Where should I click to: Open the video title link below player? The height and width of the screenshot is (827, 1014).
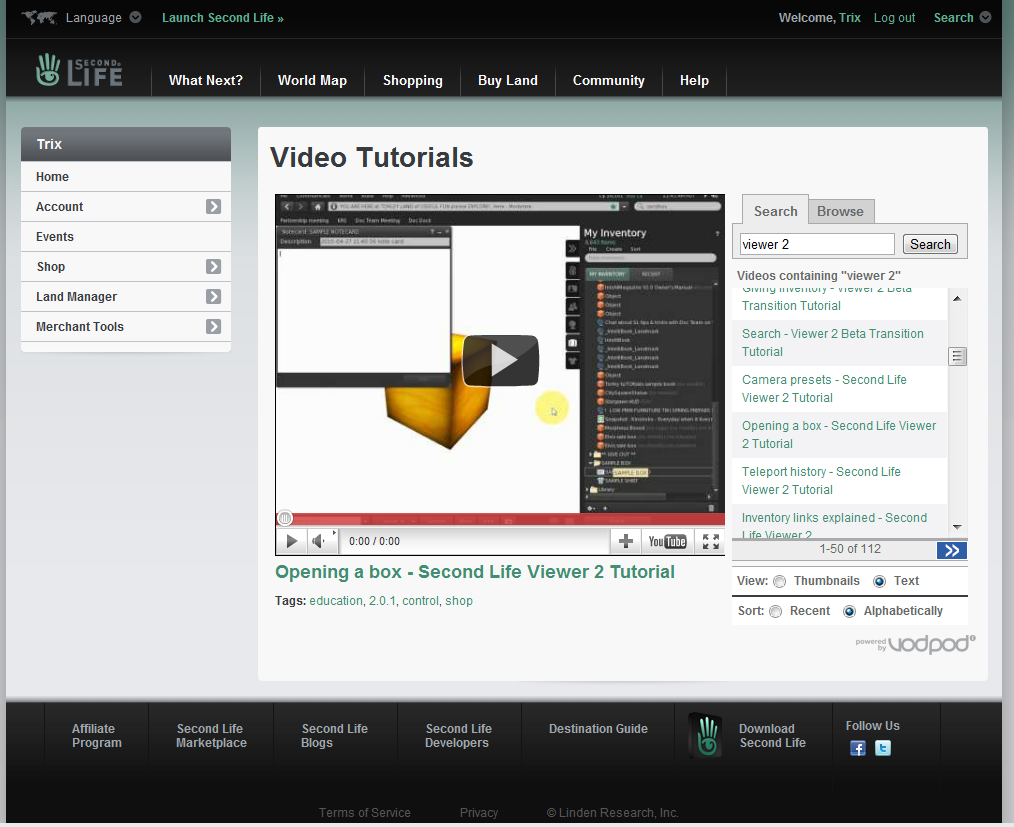pyautogui.click(x=475, y=572)
